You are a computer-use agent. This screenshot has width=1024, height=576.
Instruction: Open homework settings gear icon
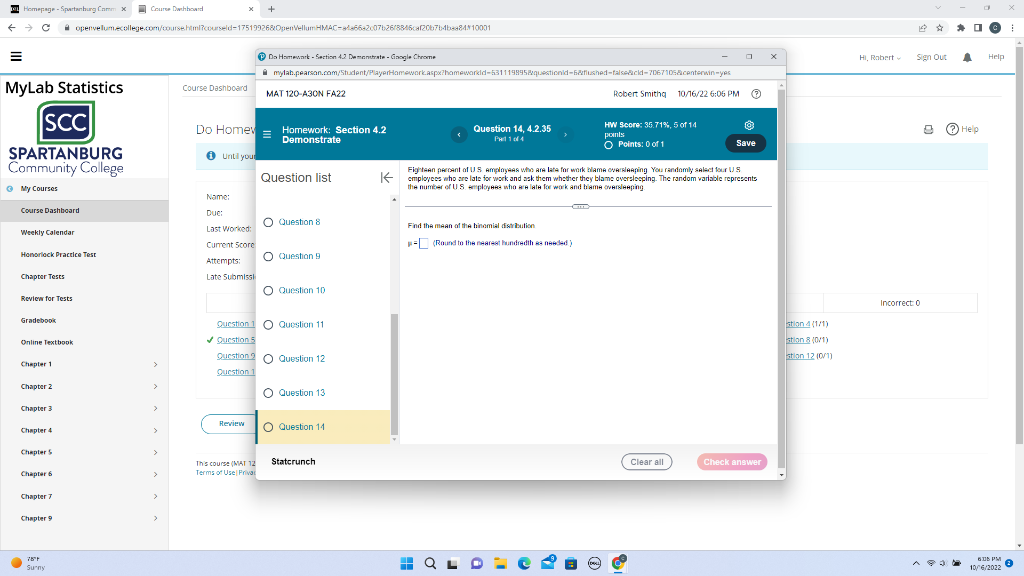coord(749,125)
